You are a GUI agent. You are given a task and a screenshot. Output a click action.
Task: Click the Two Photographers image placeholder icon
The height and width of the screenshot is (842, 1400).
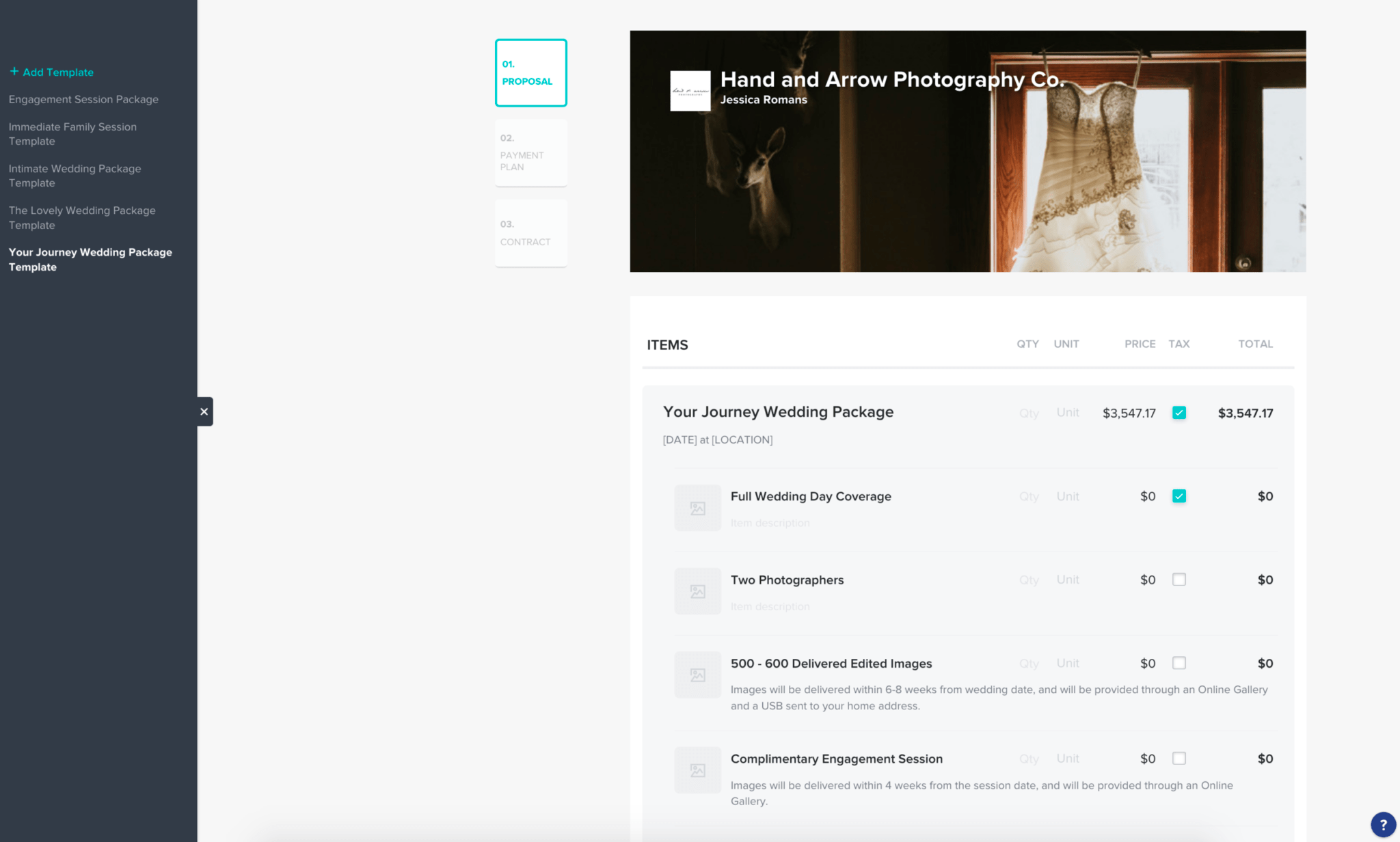[697, 591]
